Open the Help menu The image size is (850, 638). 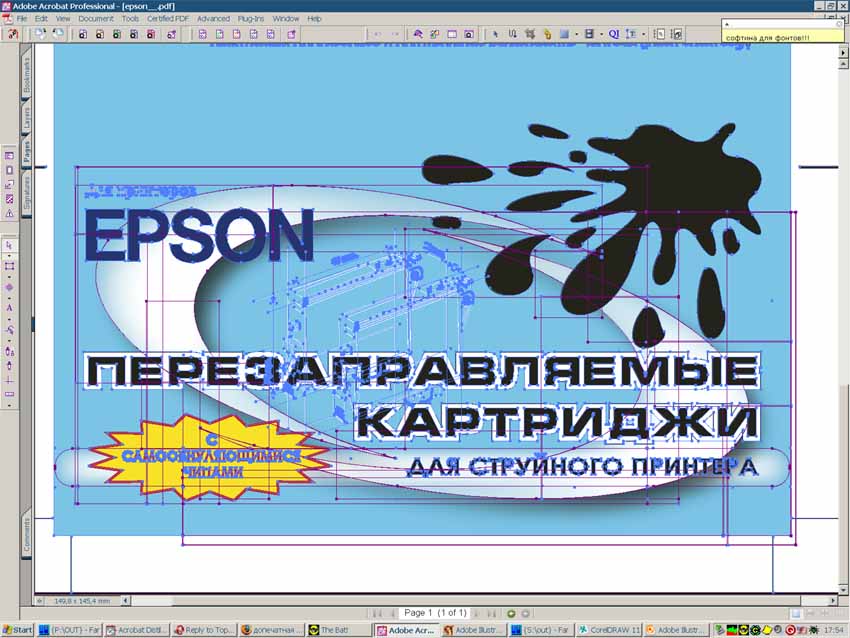tap(314, 18)
